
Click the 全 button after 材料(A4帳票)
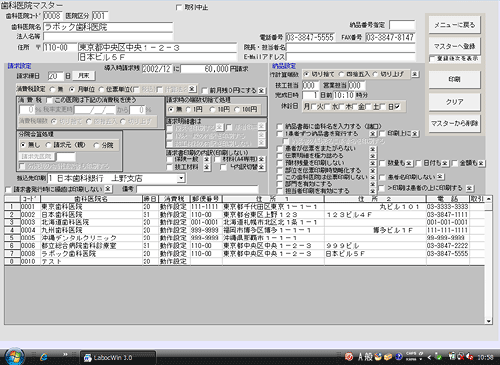261,159
